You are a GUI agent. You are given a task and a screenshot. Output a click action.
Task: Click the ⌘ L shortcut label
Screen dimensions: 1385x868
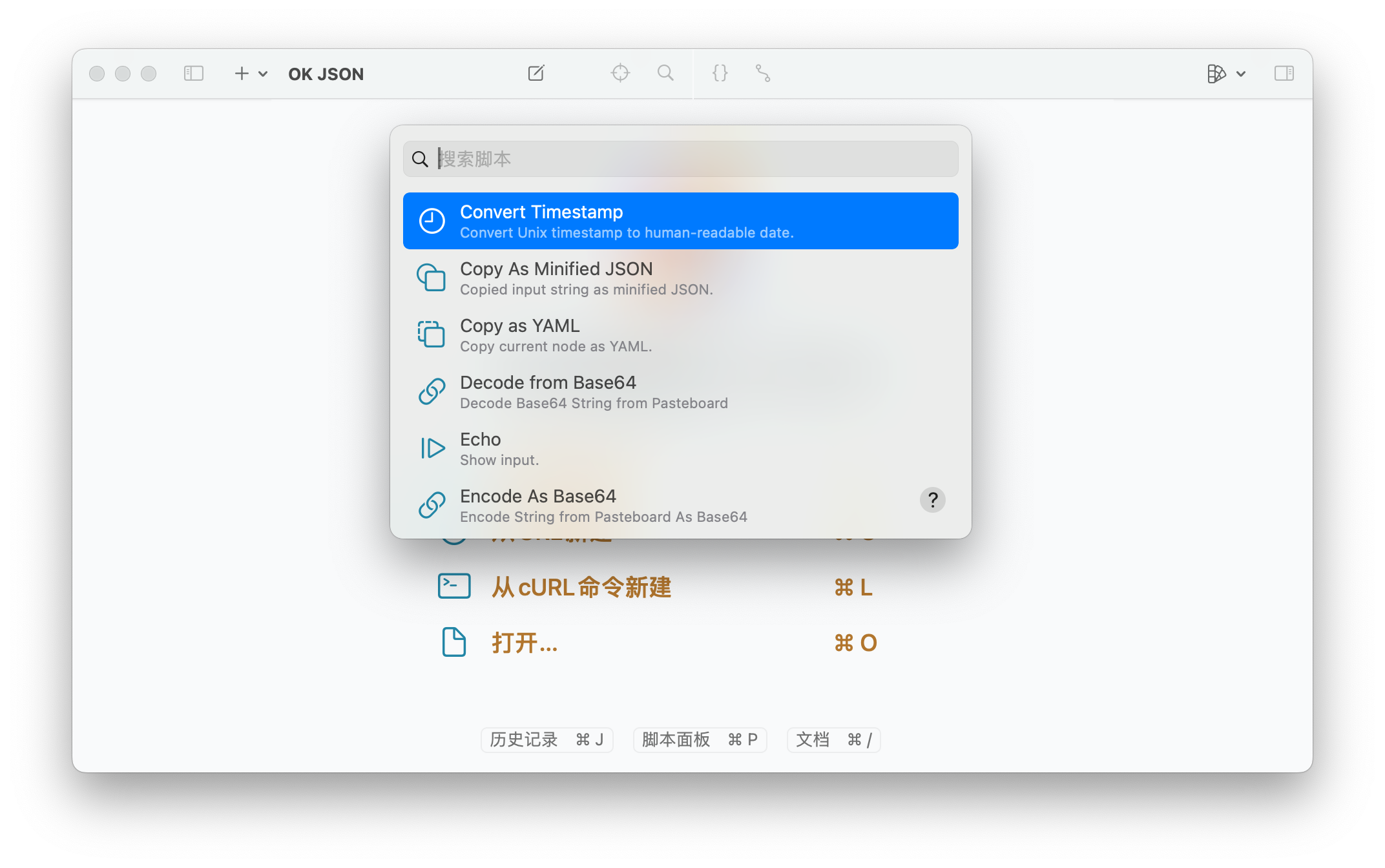853,588
